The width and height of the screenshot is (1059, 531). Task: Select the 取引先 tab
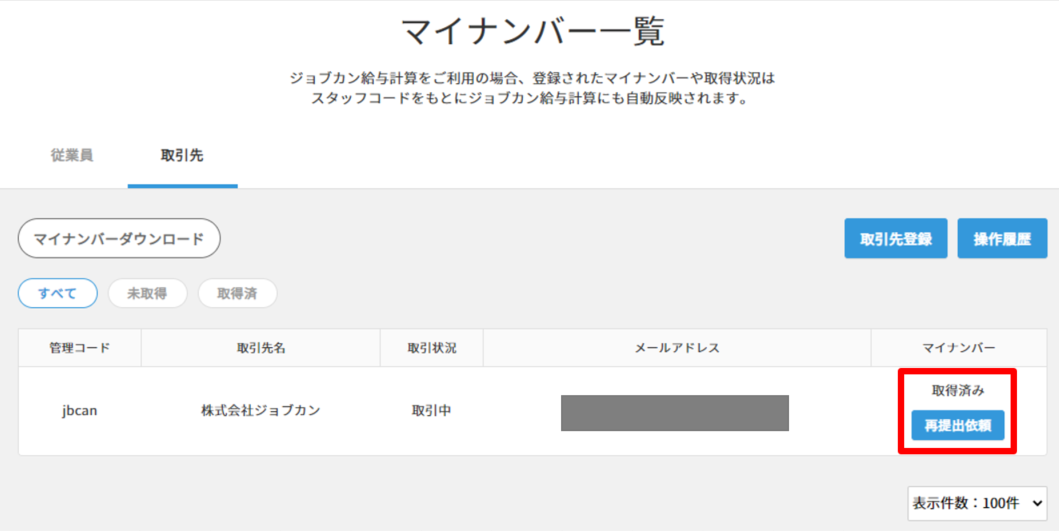(182, 155)
